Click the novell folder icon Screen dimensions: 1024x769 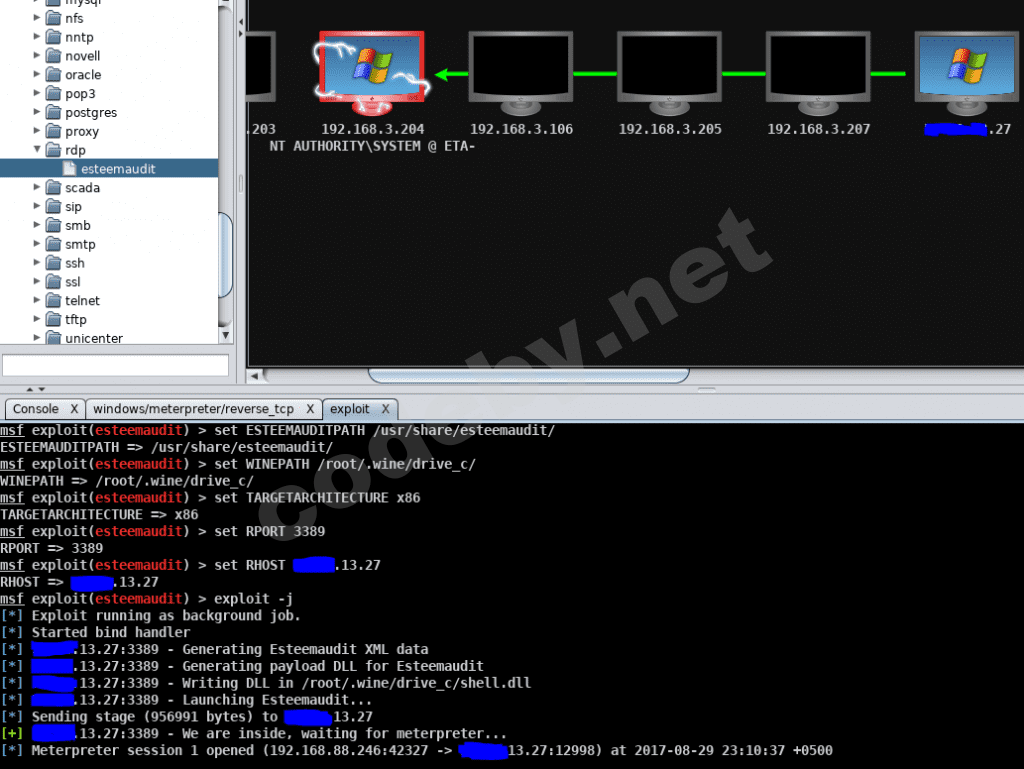tap(54, 56)
